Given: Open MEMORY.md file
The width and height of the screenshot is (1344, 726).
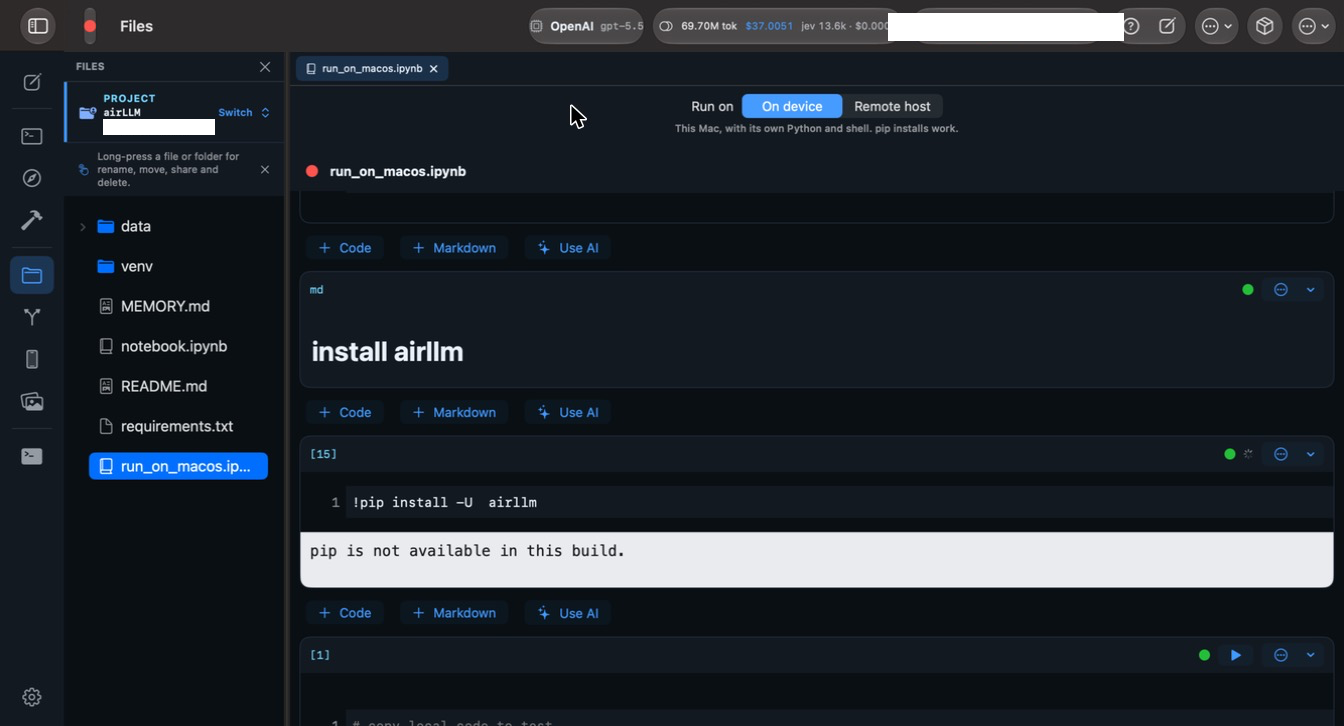Looking at the screenshot, I should (x=165, y=307).
